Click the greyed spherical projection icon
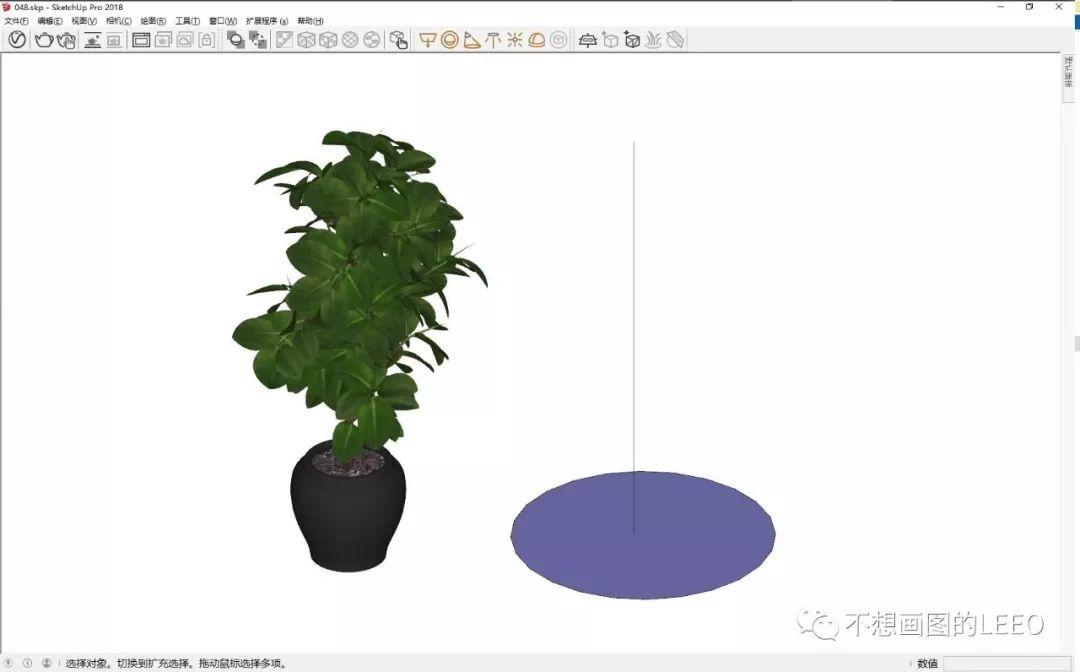This screenshot has height=672, width=1080. click(x=350, y=40)
